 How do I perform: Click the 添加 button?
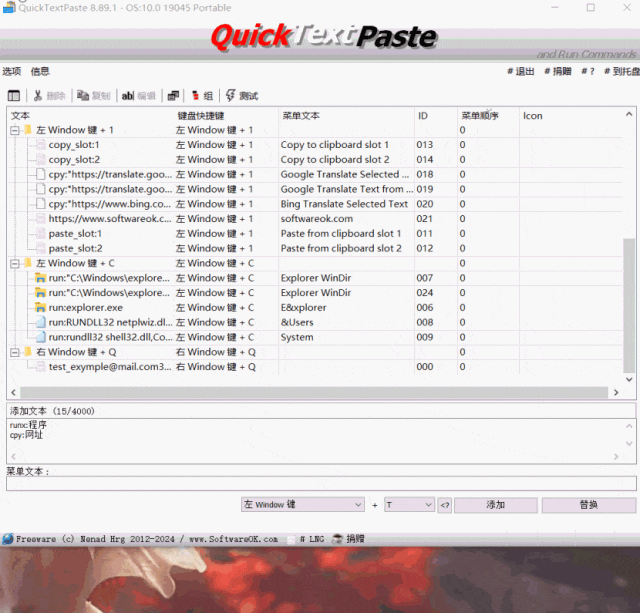point(496,505)
